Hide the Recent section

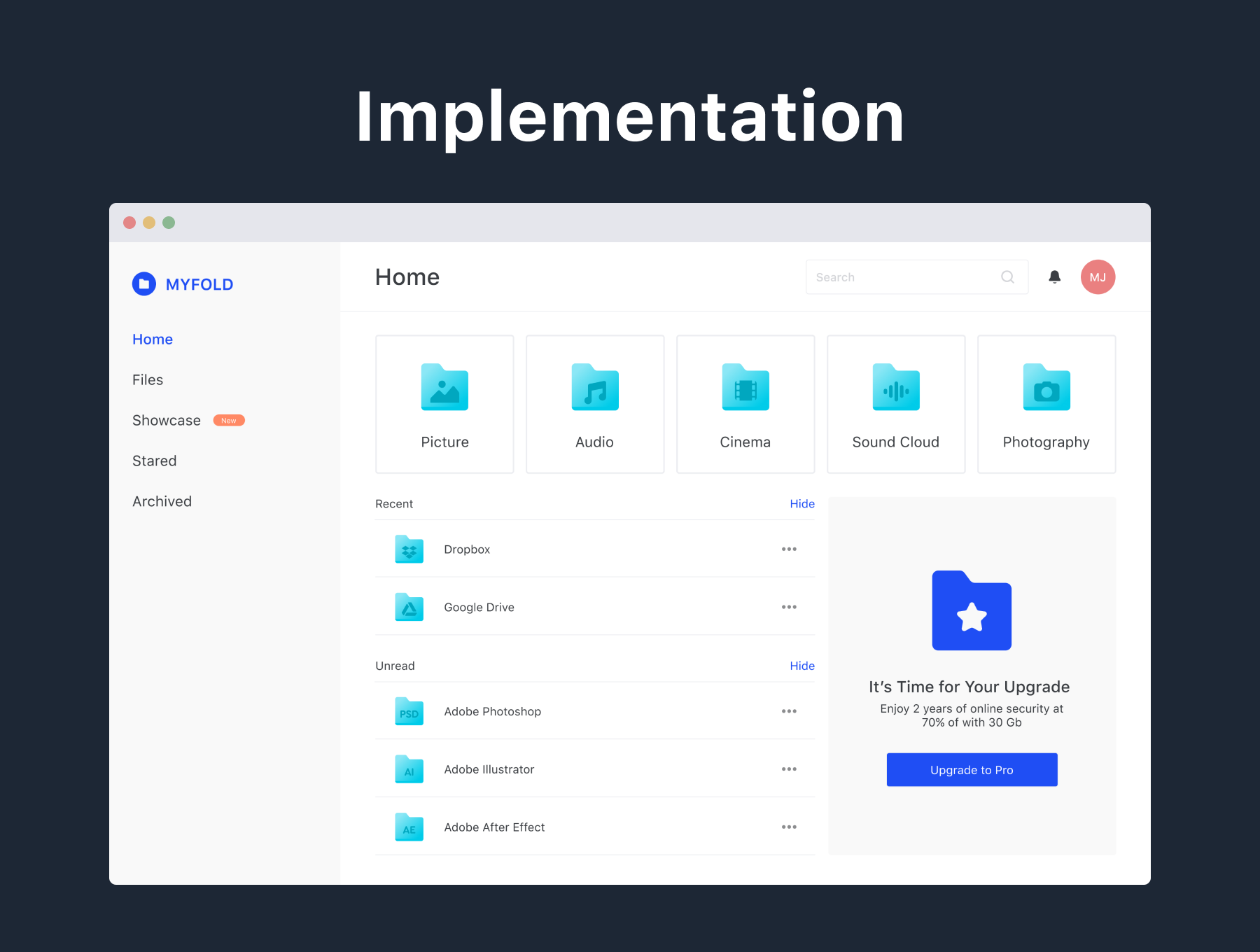point(801,504)
